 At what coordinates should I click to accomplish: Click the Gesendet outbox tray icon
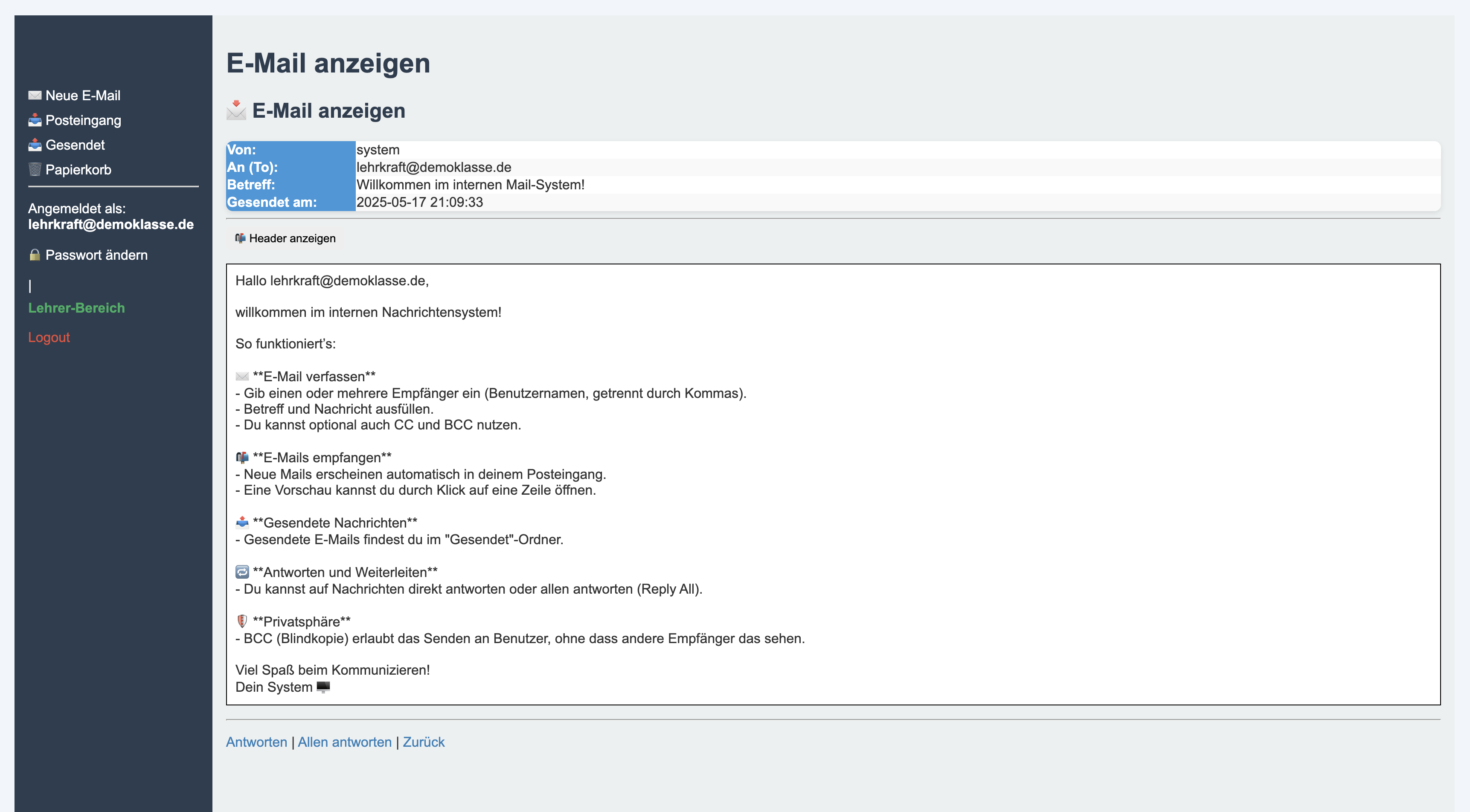pyautogui.click(x=35, y=145)
